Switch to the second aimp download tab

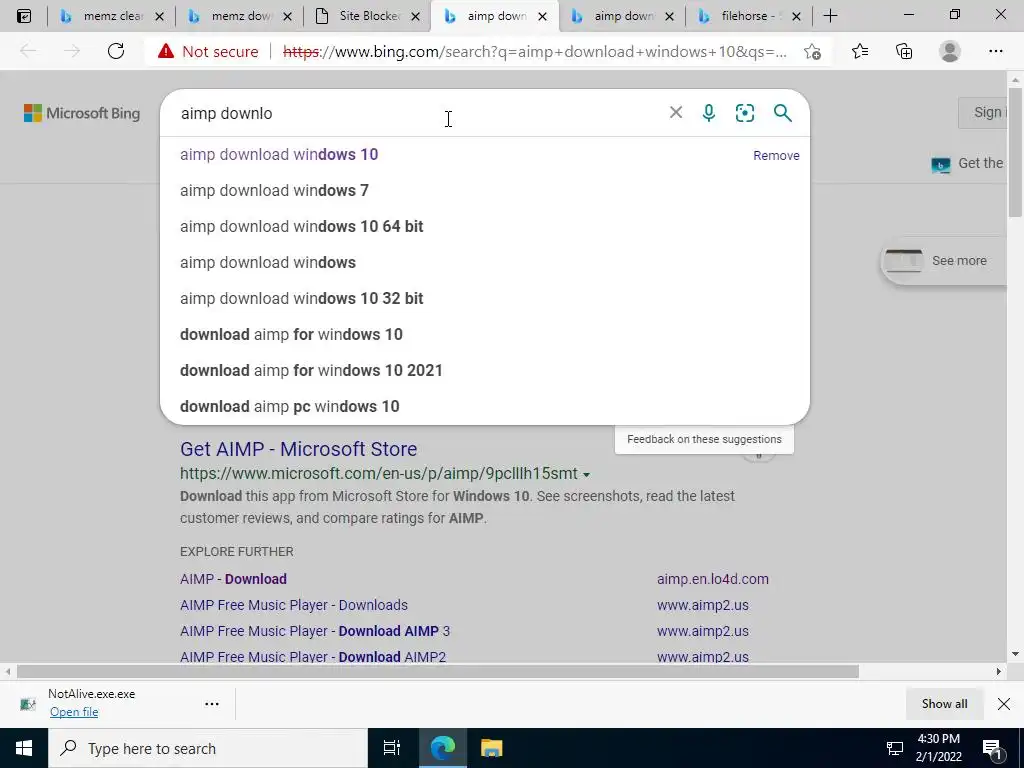(620, 16)
